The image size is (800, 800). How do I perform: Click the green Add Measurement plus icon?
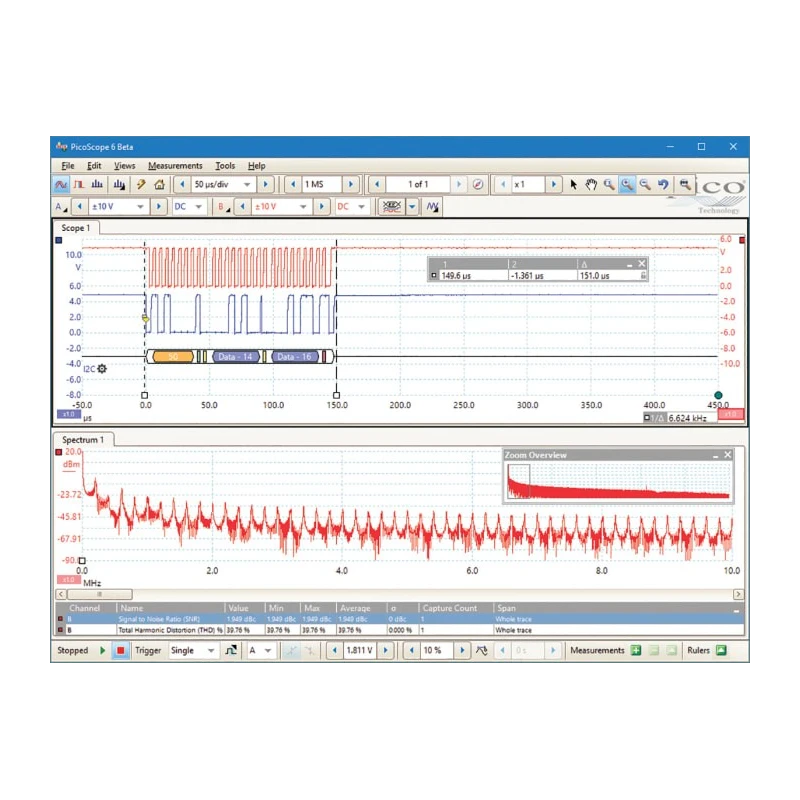pos(636,651)
